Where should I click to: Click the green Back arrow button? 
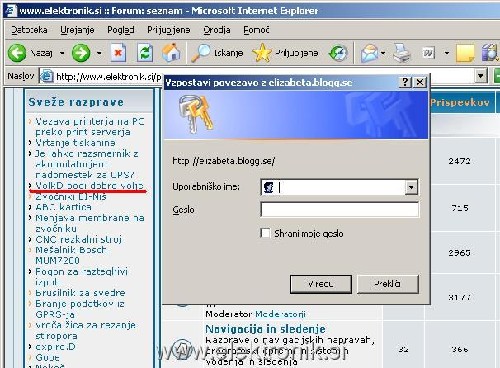(17, 53)
